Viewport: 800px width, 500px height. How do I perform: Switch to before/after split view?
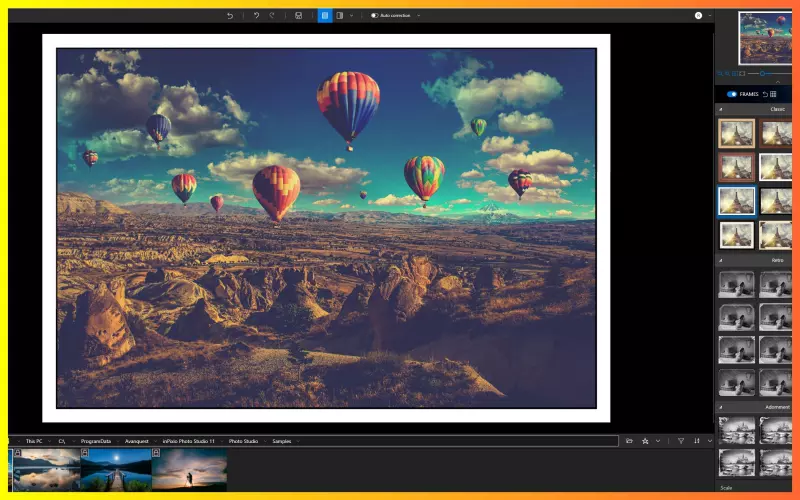pos(340,16)
